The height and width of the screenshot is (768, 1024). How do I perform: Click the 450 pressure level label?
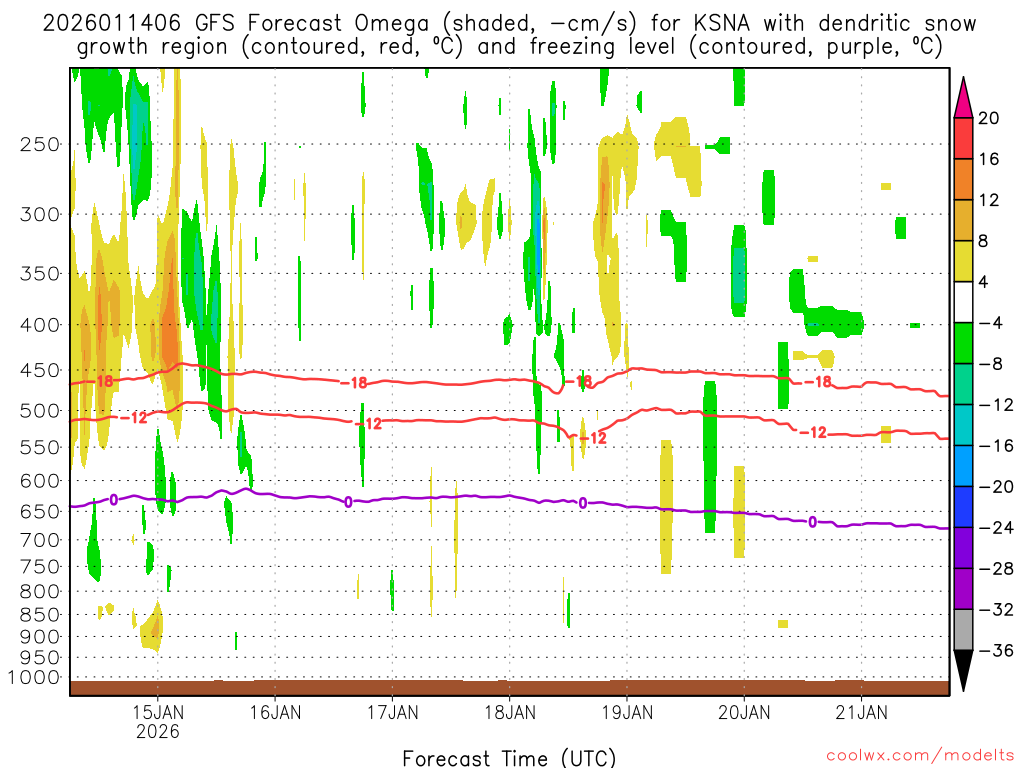[x=40, y=370]
